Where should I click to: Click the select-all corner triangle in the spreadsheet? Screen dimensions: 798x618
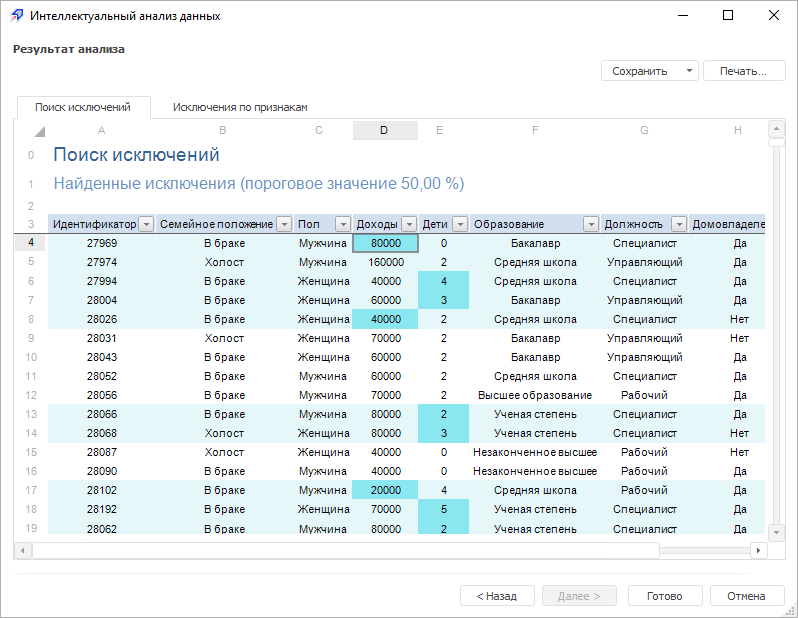pyautogui.click(x=39, y=132)
